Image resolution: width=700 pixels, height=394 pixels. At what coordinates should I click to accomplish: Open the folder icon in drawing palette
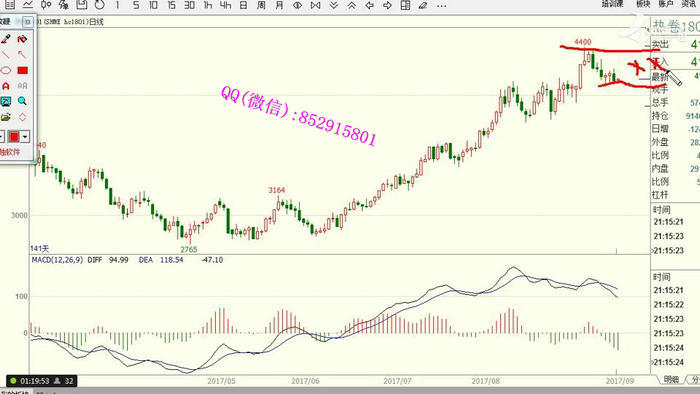click(x=6, y=117)
